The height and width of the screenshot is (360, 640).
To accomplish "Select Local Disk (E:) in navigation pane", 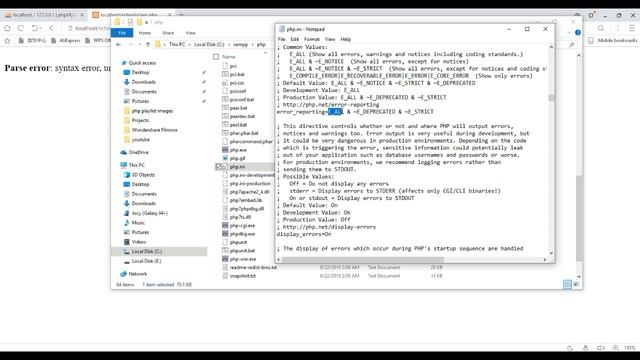I will (146, 261).
